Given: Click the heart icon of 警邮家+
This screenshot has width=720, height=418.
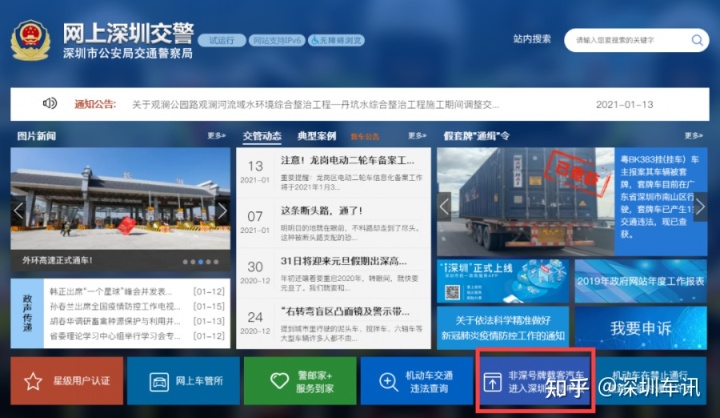Looking at the screenshot, I should coord(279,381).
